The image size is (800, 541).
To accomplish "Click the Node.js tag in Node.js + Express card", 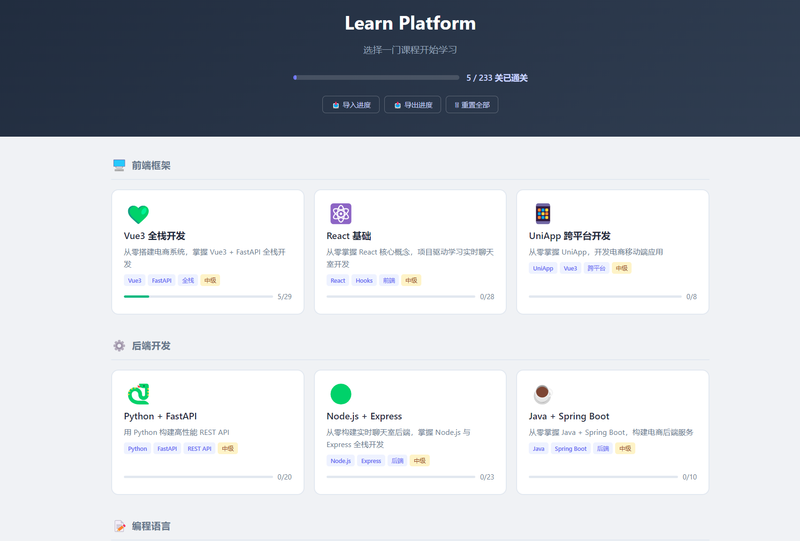I will (340, 460).
